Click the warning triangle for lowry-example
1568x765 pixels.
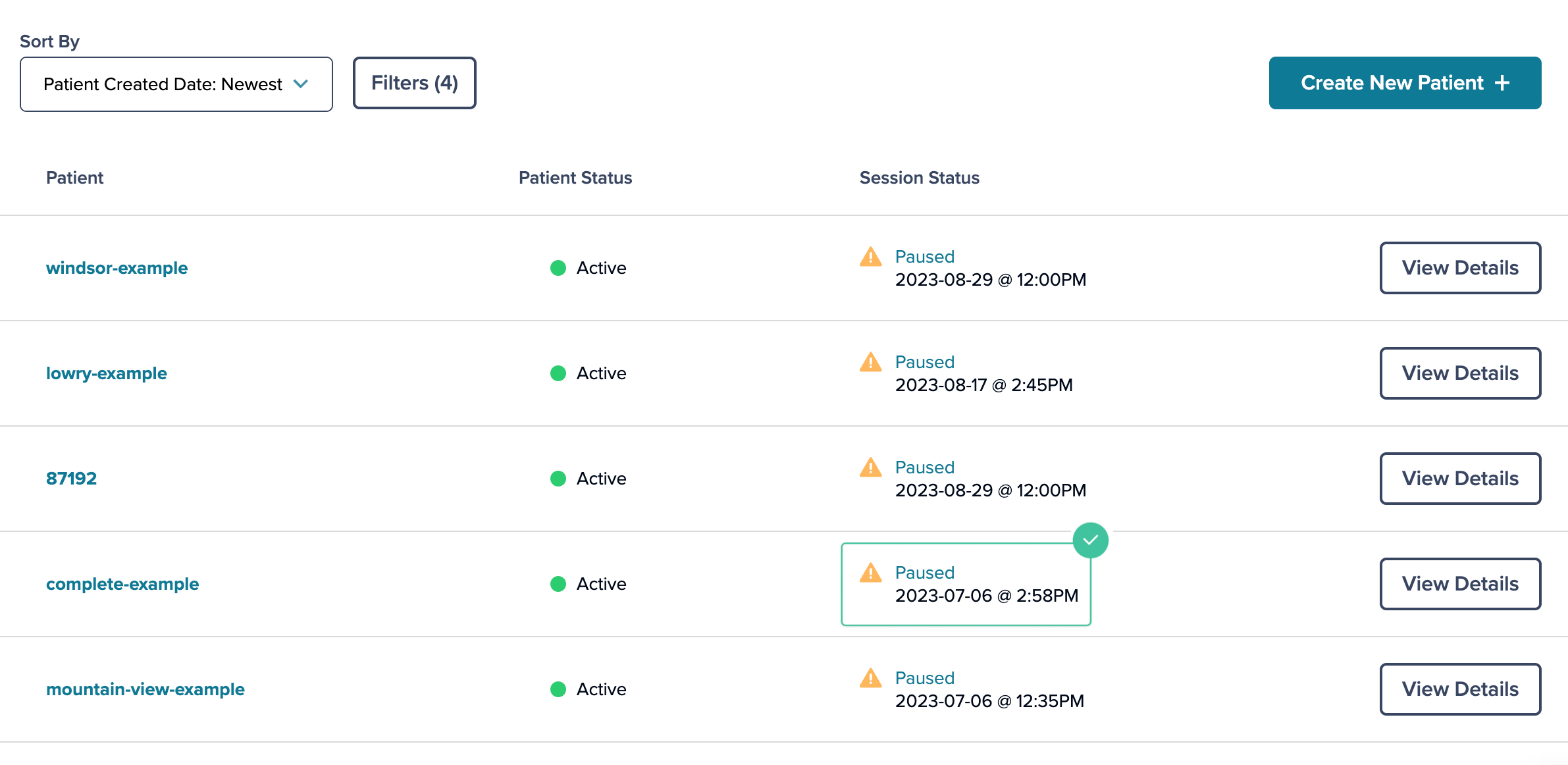tap(870, 362)
